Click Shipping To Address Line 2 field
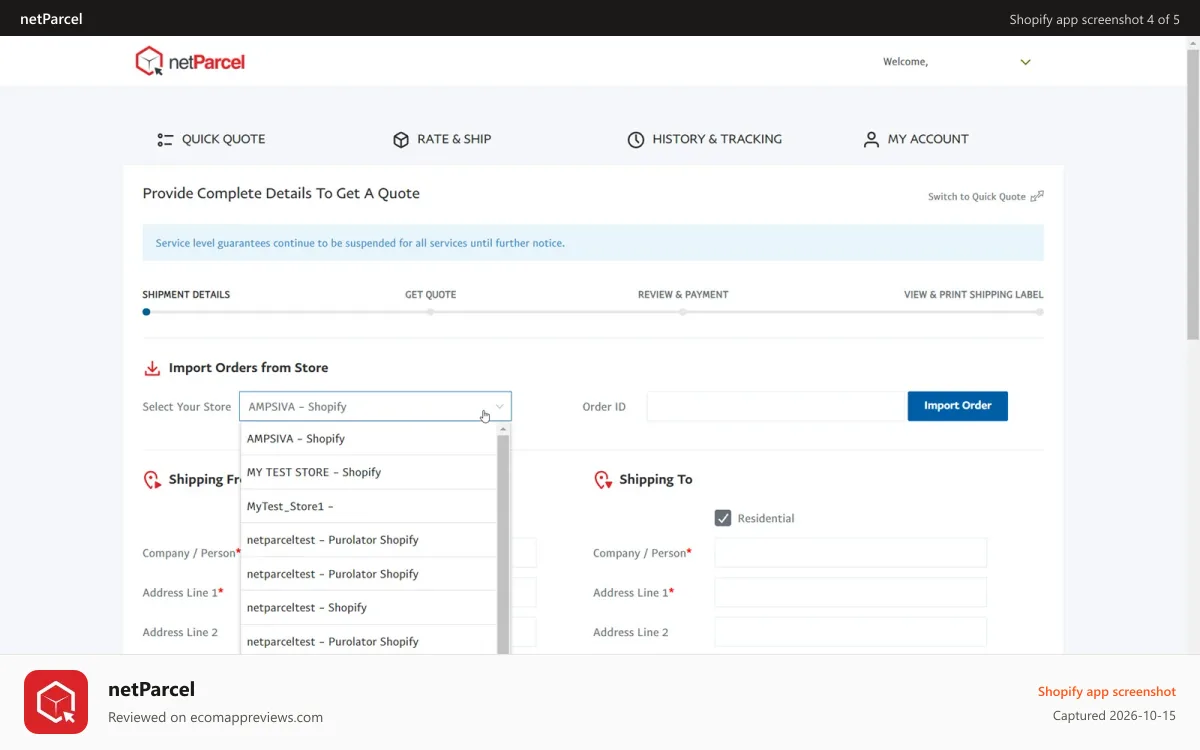The image size is (1200, 750). (x=851, y=632)
